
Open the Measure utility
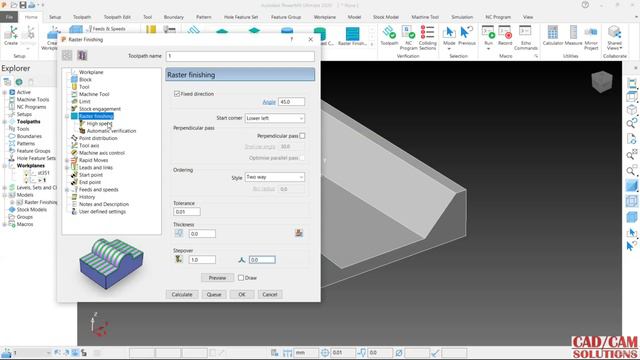(x=573, y=35)
